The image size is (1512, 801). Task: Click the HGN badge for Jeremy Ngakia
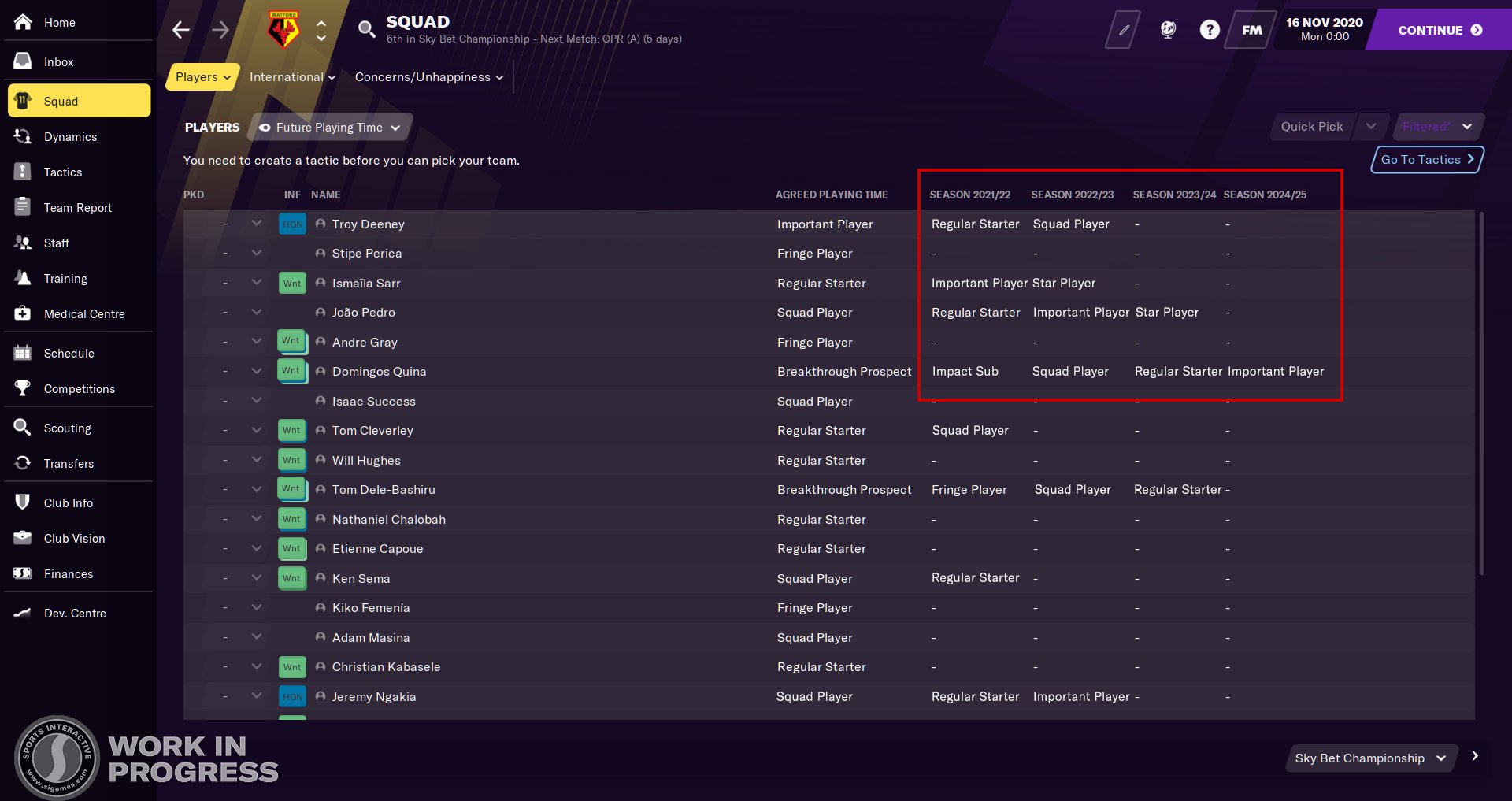(292, 696)
